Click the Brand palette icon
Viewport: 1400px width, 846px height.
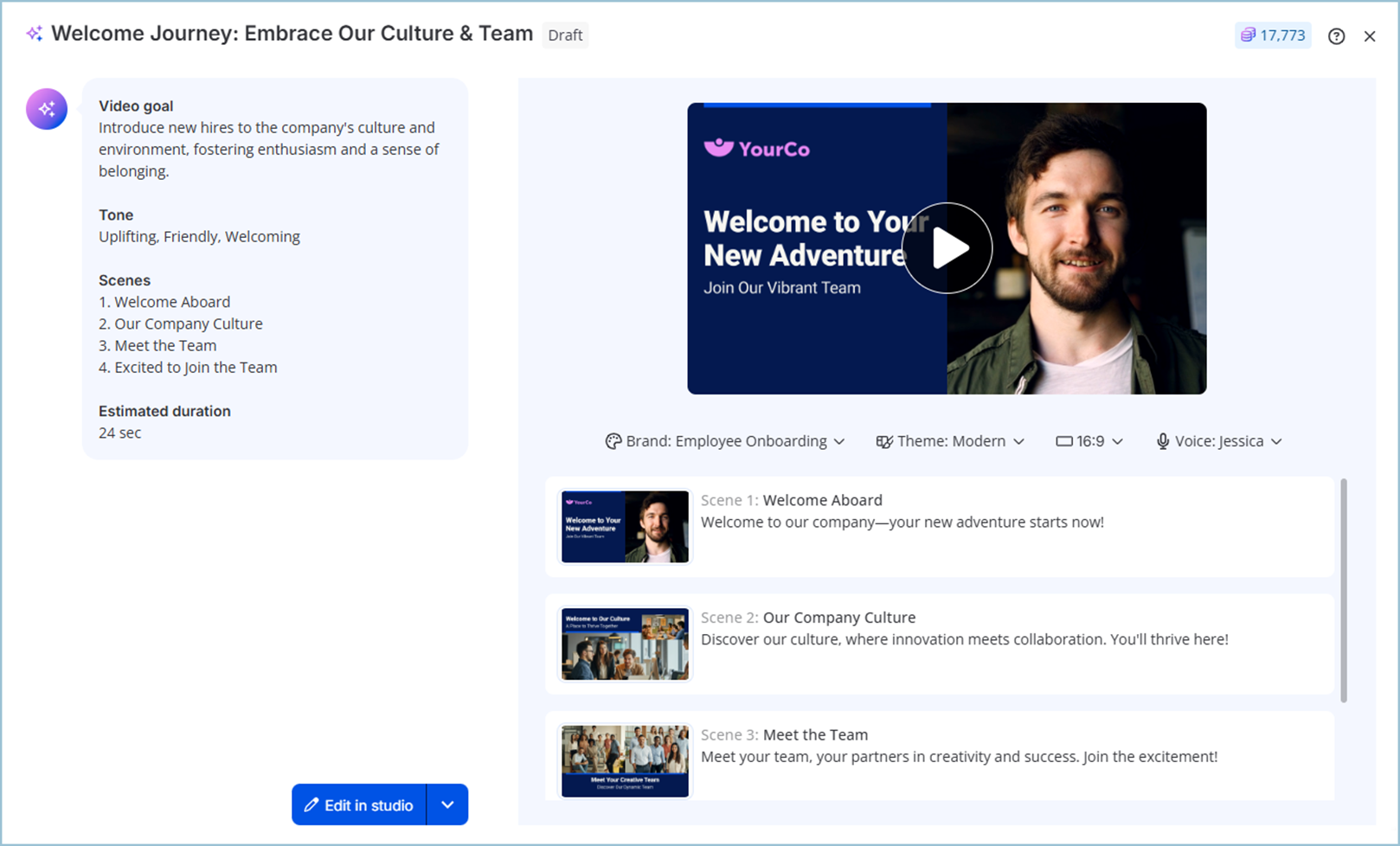[x=613, y=441]
